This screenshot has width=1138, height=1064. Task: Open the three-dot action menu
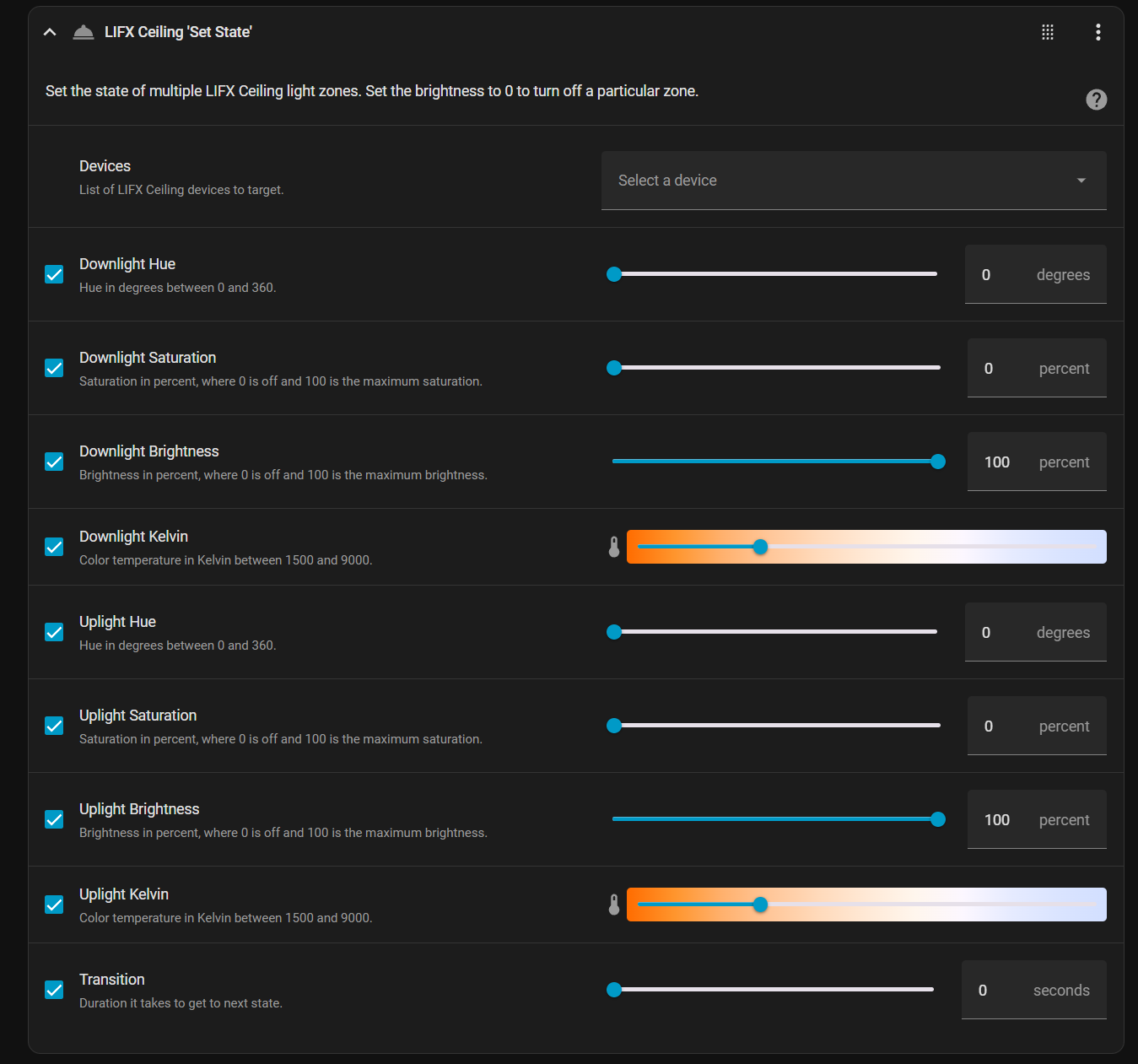point(1098,32)
